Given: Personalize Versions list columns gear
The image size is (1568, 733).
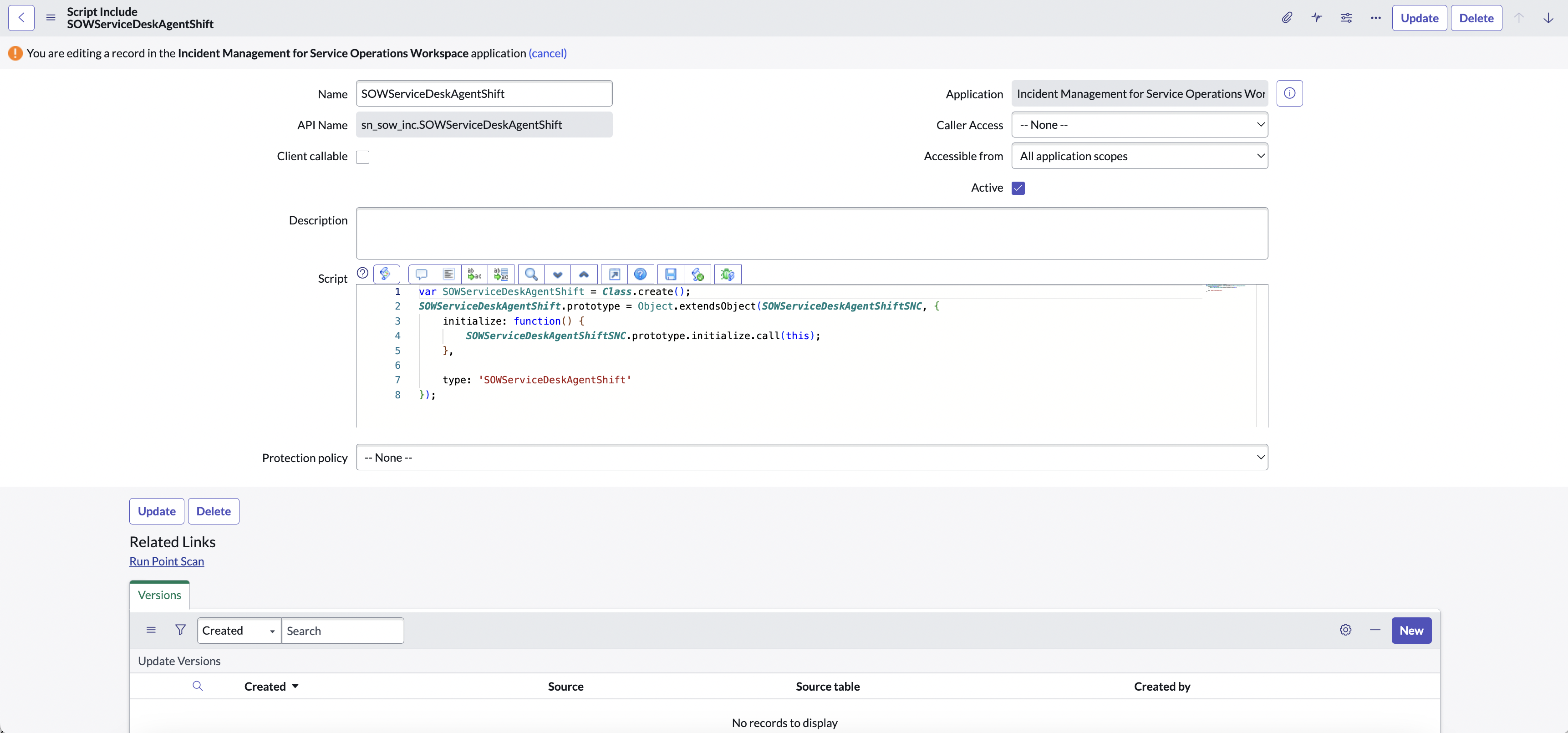Looking at the screenshot, I should (1345, 630).
